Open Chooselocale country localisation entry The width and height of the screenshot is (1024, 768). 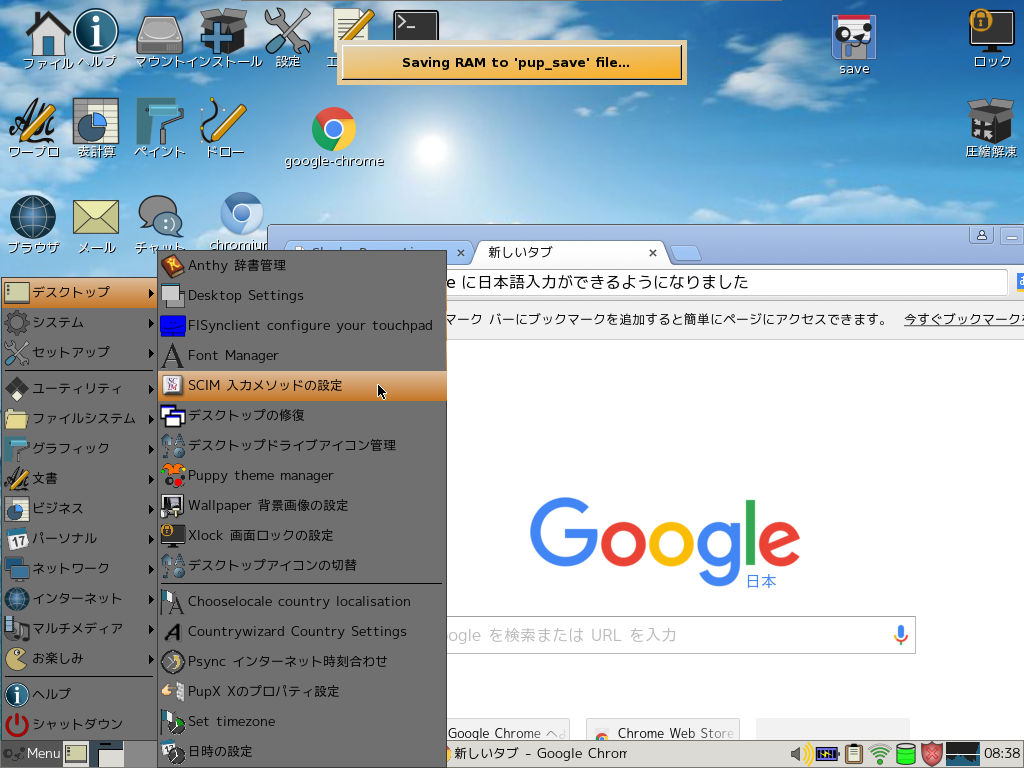pos(302,601)
